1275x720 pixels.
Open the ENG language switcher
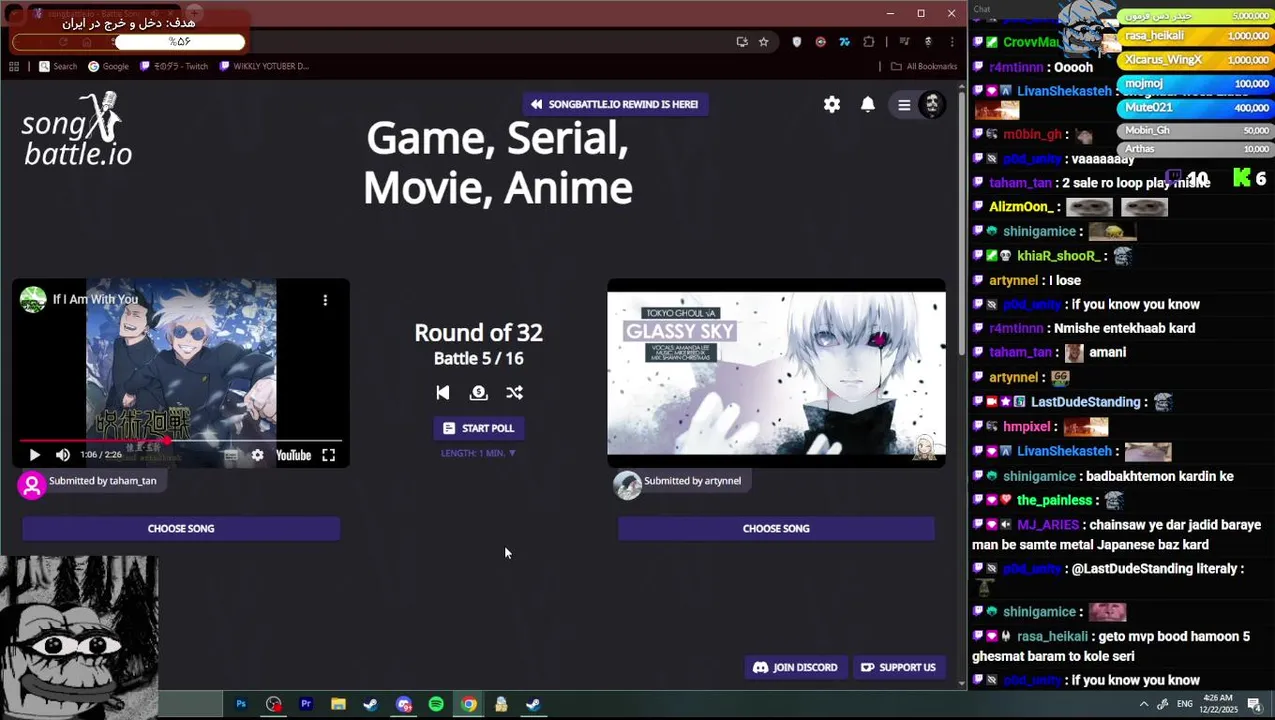tap(1185, 704)
